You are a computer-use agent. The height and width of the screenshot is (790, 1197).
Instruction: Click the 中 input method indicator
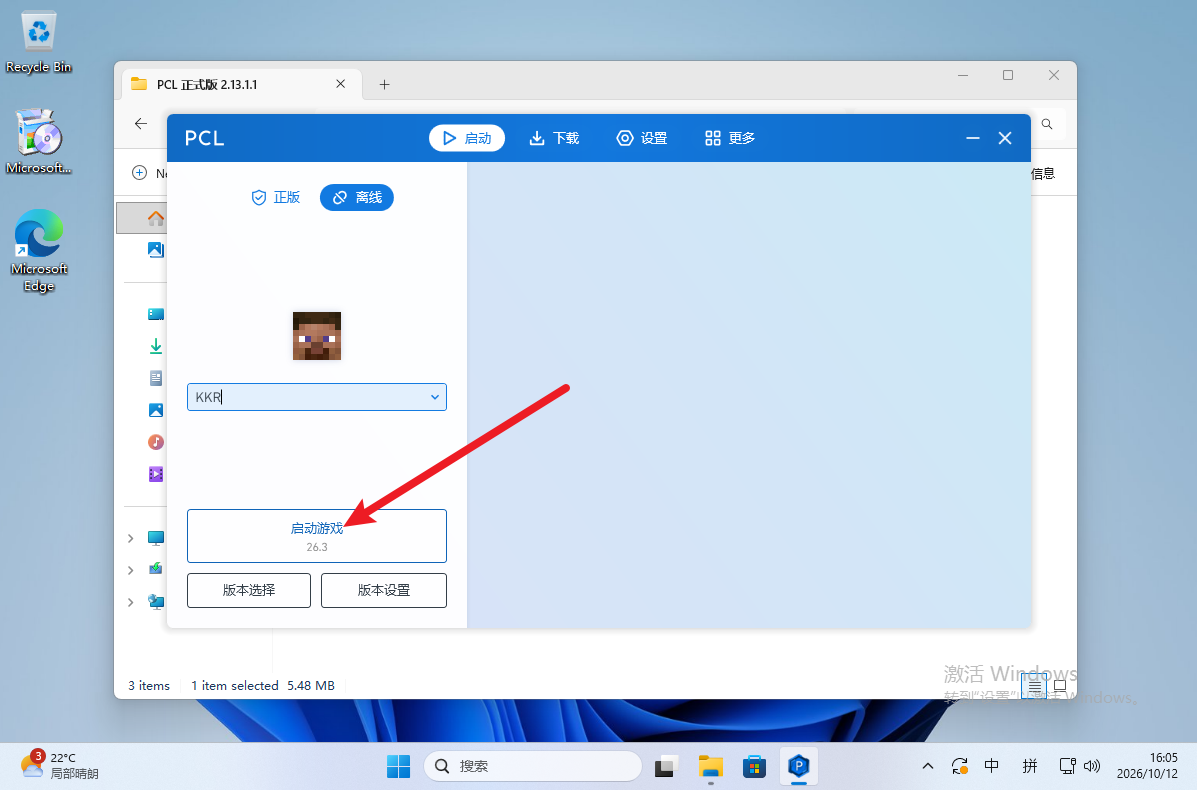[x=992, y=766]
